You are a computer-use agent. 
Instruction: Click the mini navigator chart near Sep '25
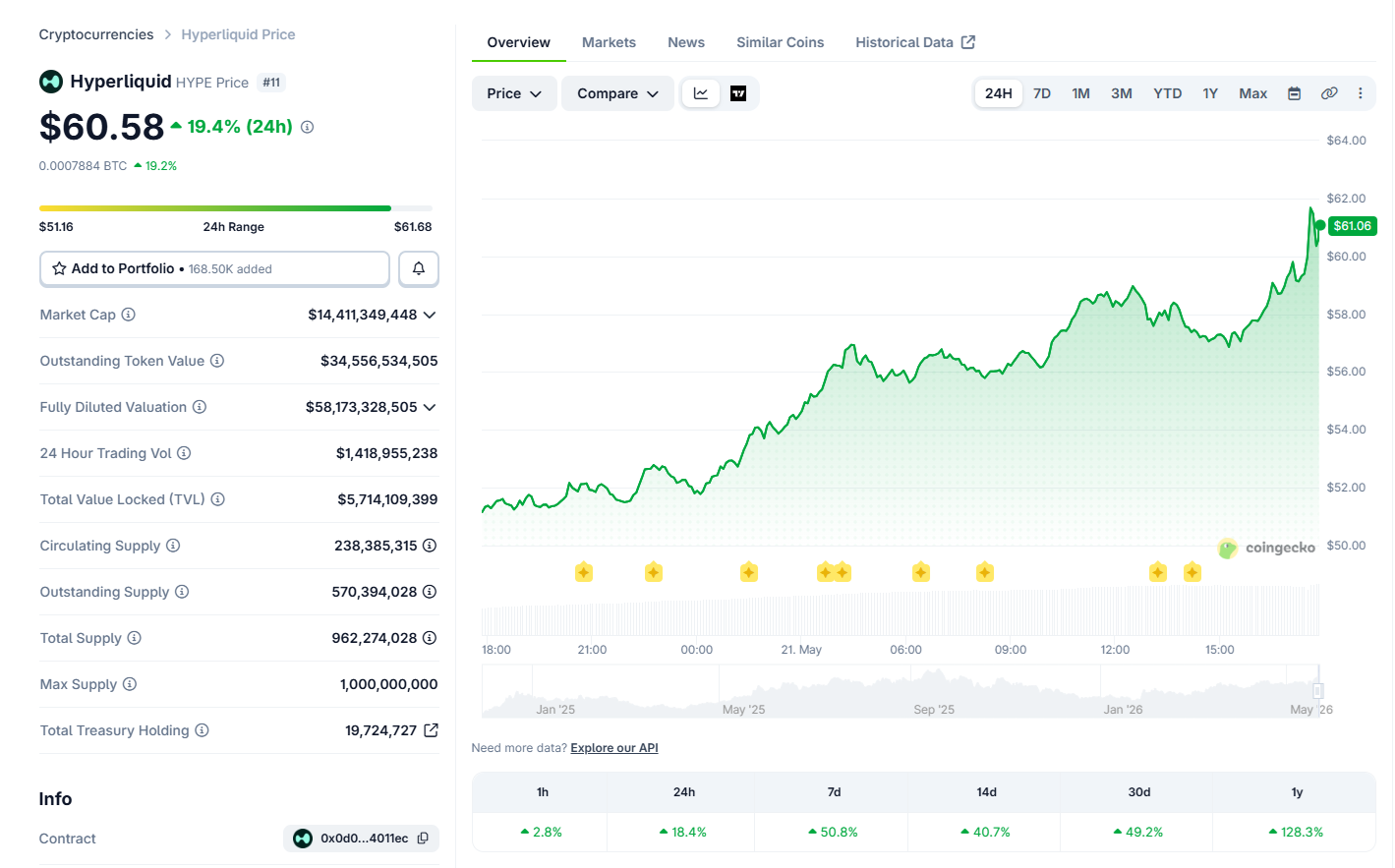click(934, 691)
